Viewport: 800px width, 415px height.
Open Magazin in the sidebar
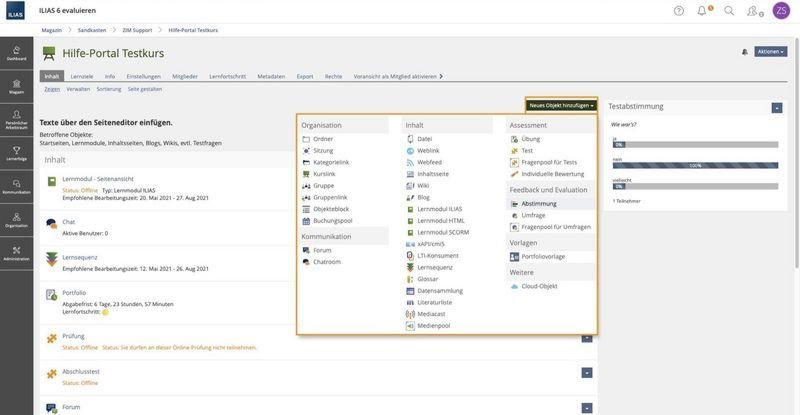pyautogui.click(x=16, y=87)
